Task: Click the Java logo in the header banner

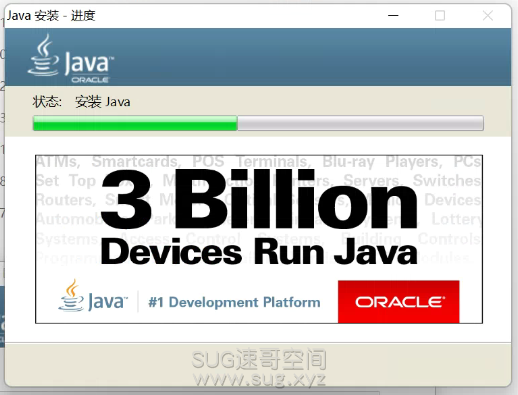Action: coord(71,59)
